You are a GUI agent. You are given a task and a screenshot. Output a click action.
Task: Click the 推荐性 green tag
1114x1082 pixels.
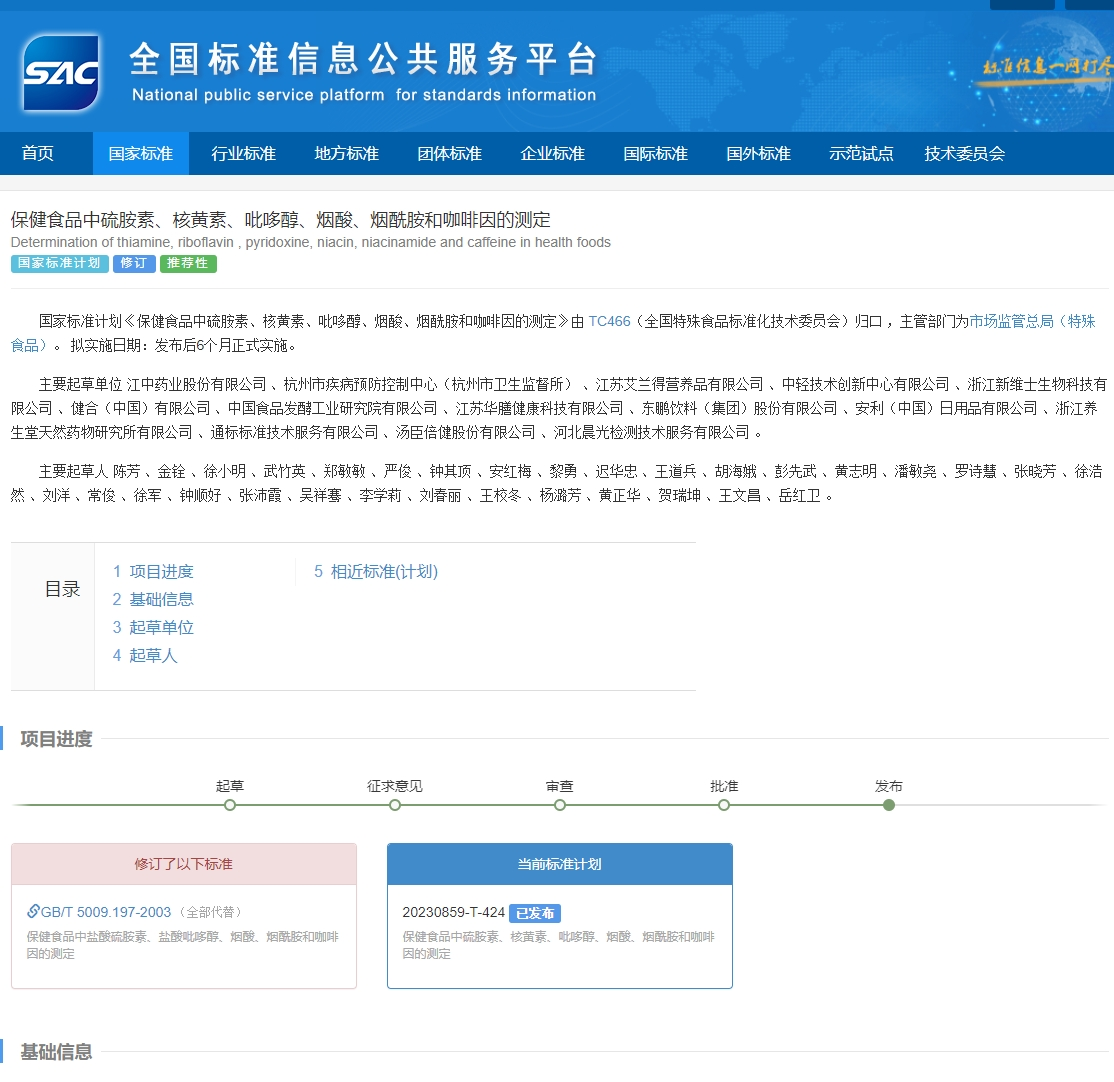188,264
